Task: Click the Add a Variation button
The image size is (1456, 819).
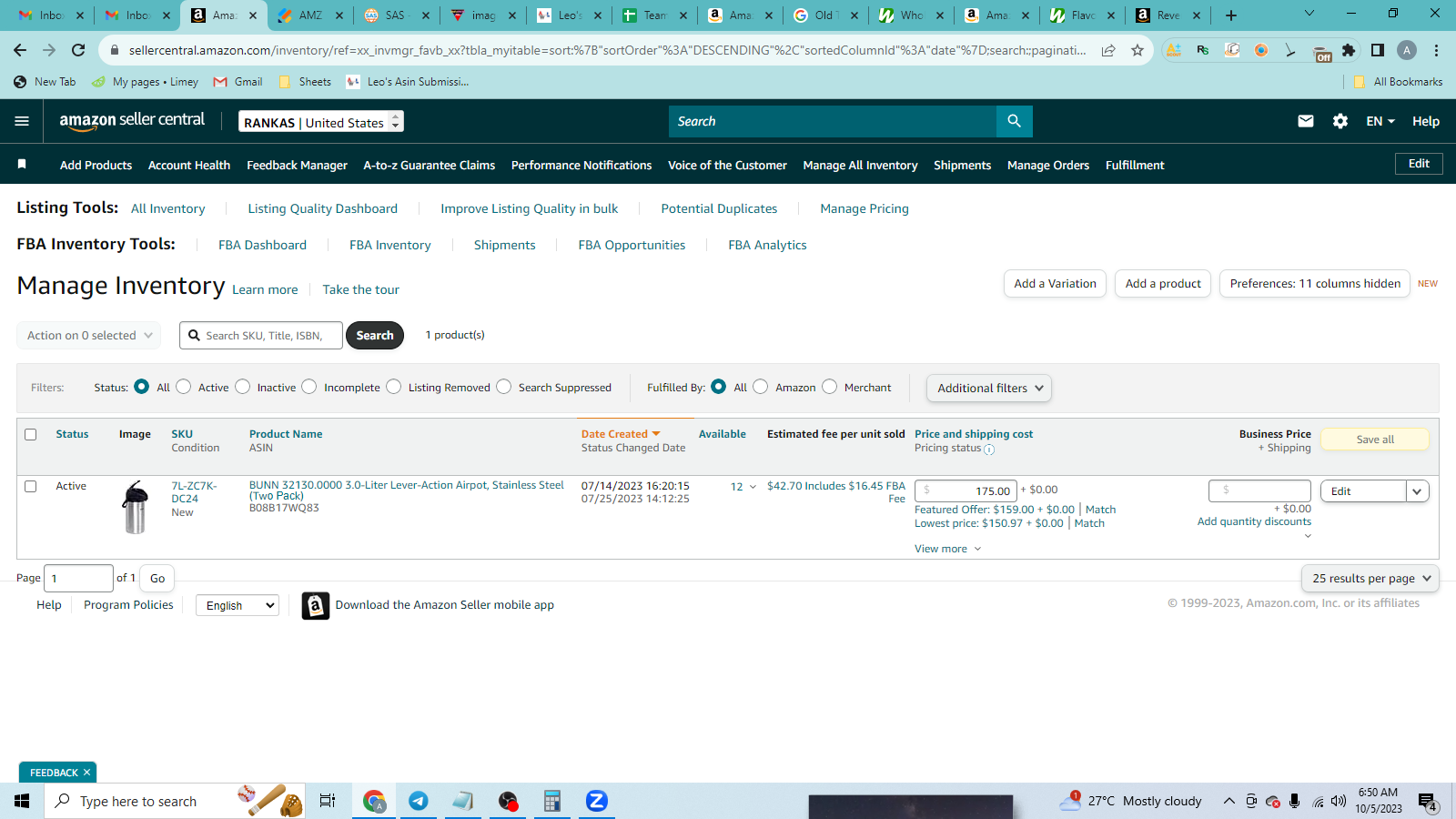Action: (x=1056, y=284)
